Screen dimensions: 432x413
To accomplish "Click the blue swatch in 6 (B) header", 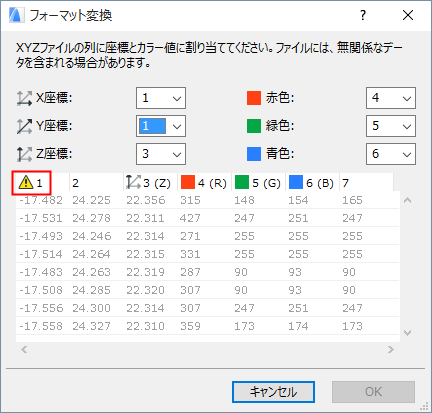I will click(x=296, y=182).
